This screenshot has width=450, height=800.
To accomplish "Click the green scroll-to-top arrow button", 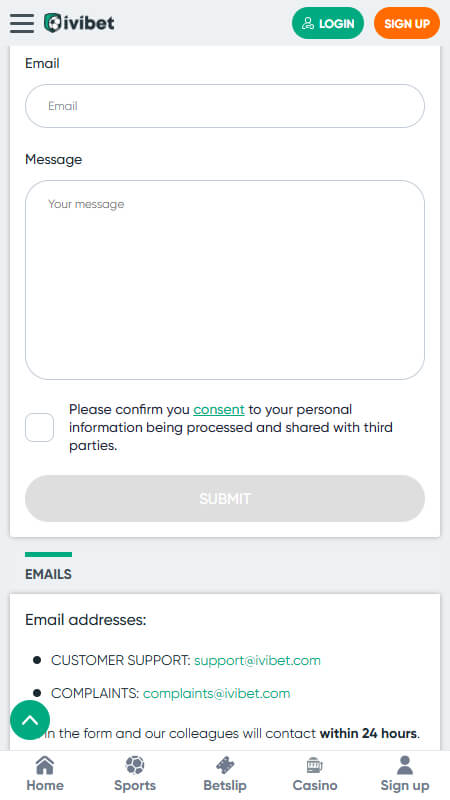I will pyautogui.click(x=30, y=719).
